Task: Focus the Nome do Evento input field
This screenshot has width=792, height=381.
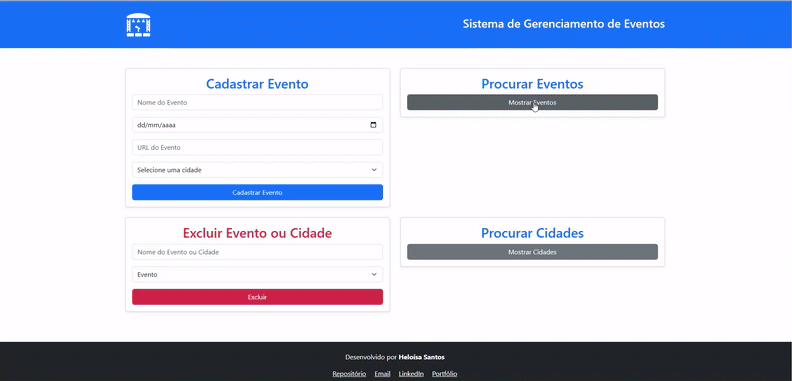Action: point(257,102)
